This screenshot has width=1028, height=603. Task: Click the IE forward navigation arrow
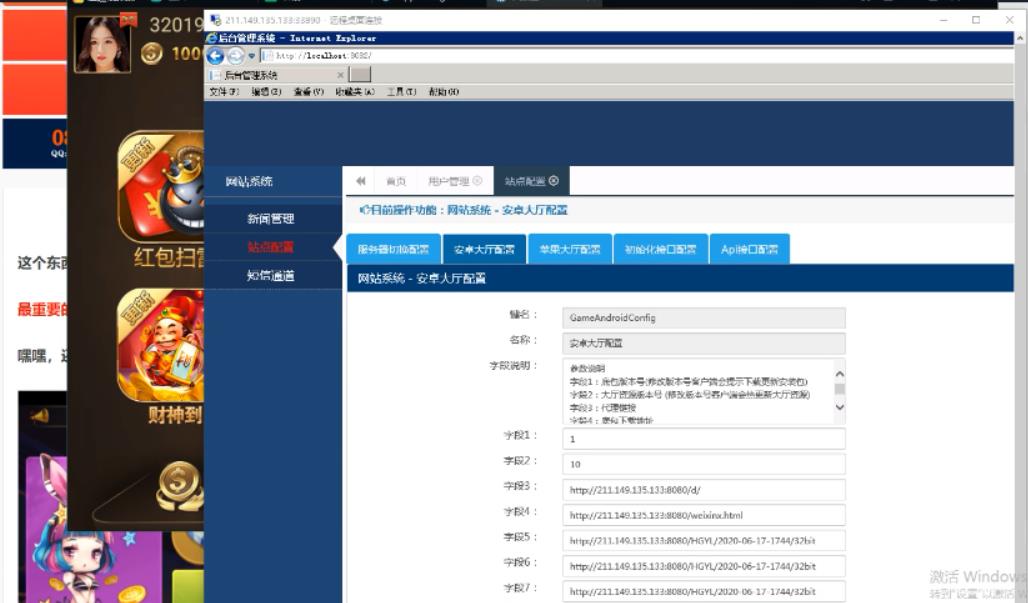click(x=235, y=56)
